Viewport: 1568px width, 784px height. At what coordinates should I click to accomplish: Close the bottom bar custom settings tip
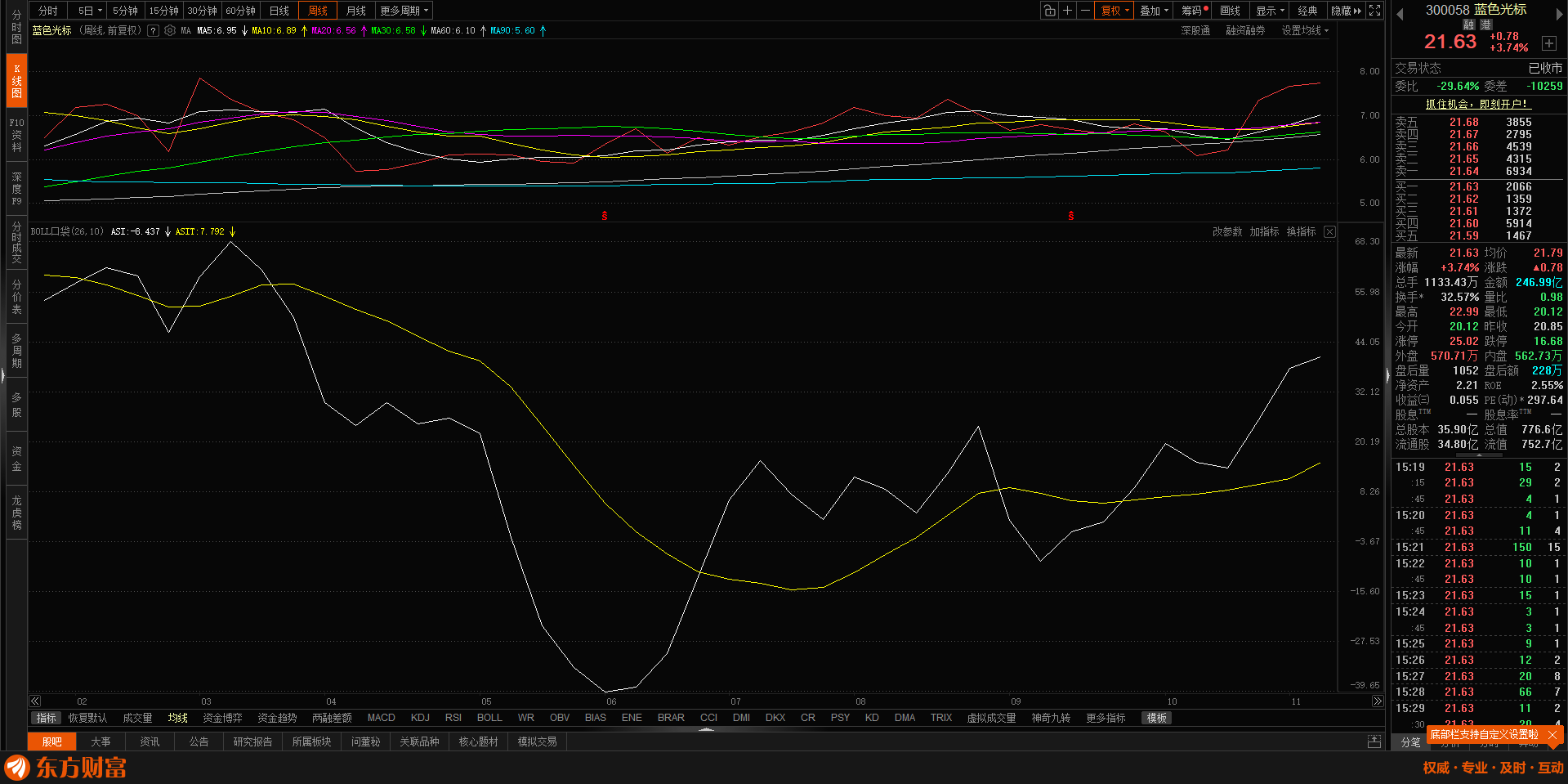click(x=1552, y=735)
